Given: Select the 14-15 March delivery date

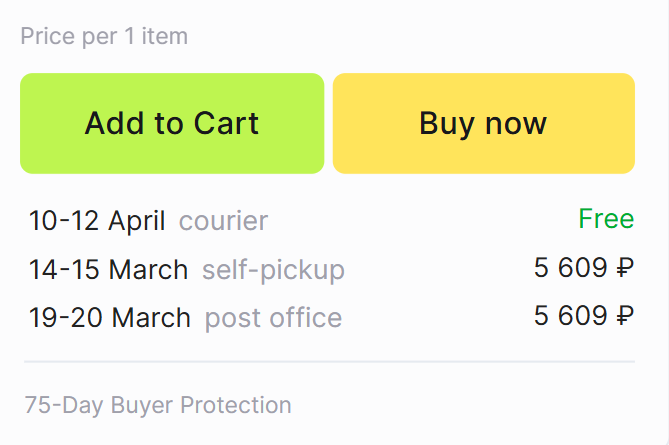Looking at the screenshot, I should (x=108, y=269).
